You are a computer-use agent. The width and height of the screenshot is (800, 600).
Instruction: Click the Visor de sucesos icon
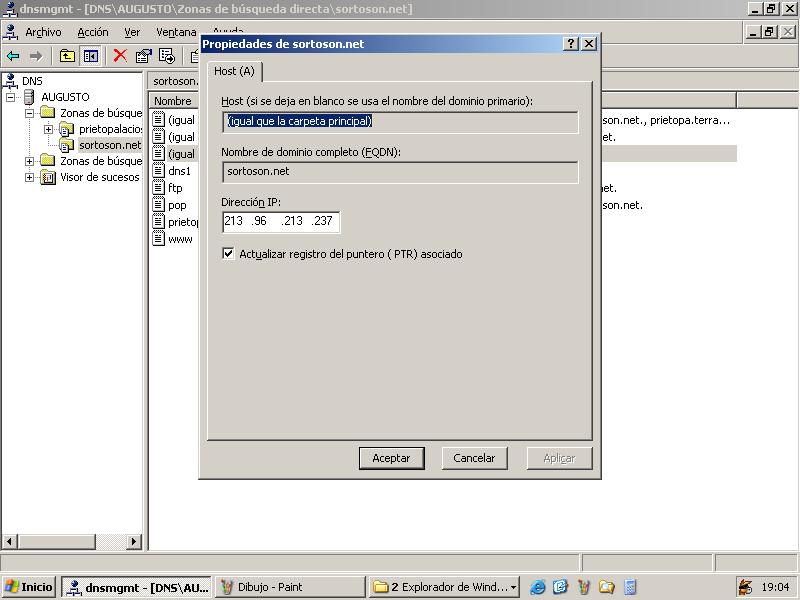[48, 177]
